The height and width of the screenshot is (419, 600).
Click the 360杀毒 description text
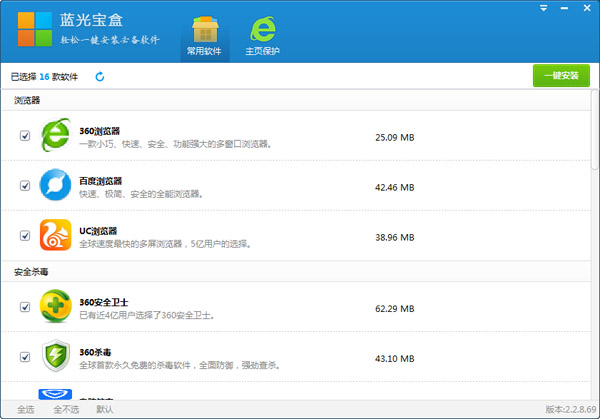179,365
